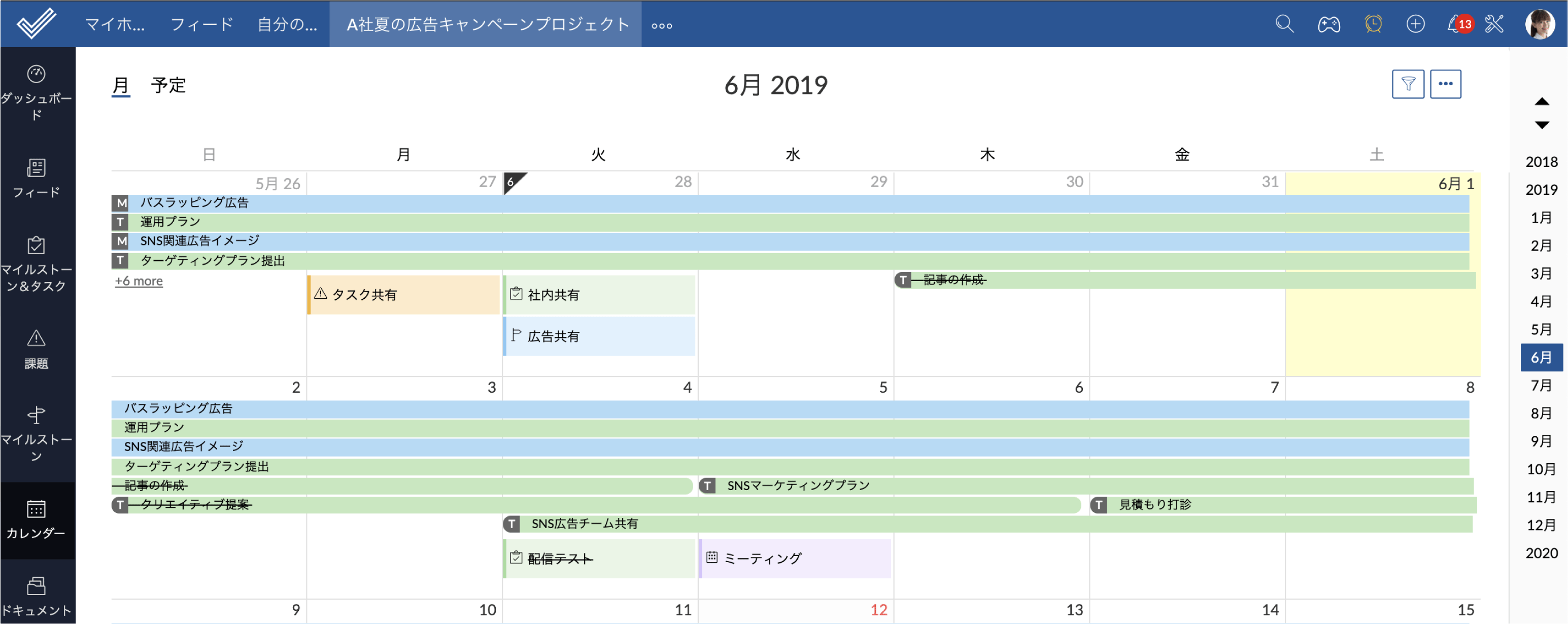Image resolution: width=1568 pixels, height=624 pixels.
Task: Open the calendar filter options
Action: 1408,83
